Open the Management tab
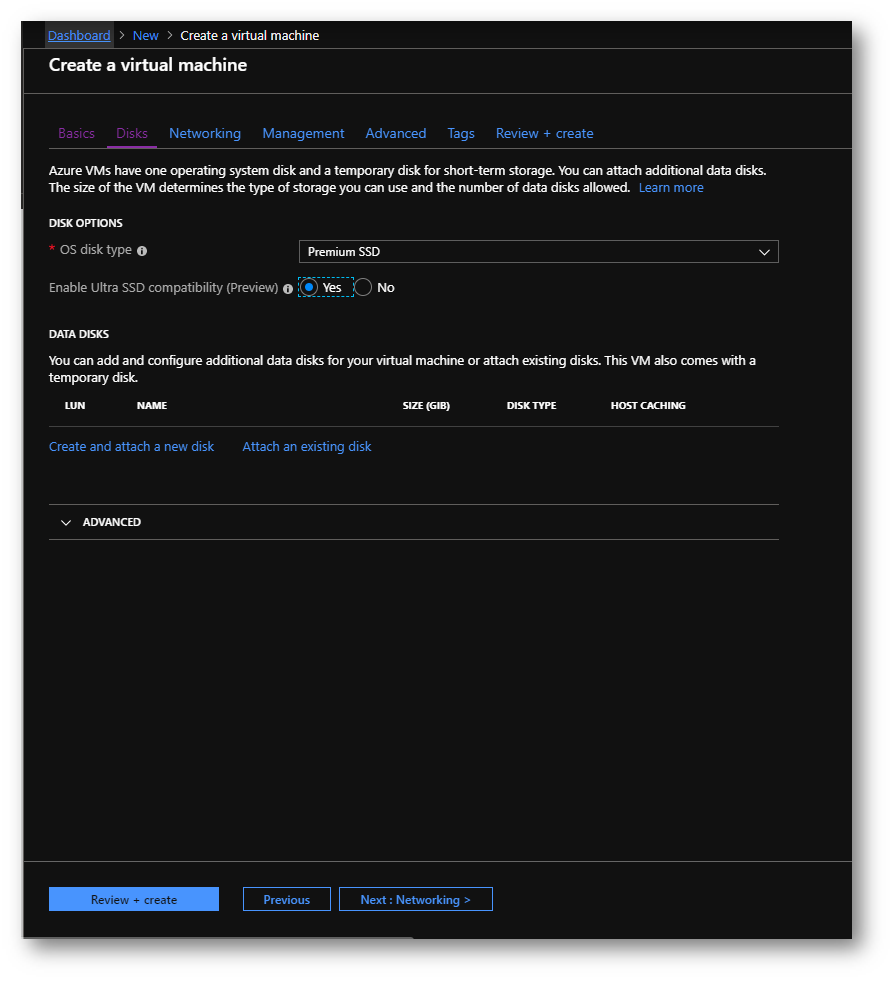This screenshot has height=981, width=894. tap(303, 133)
